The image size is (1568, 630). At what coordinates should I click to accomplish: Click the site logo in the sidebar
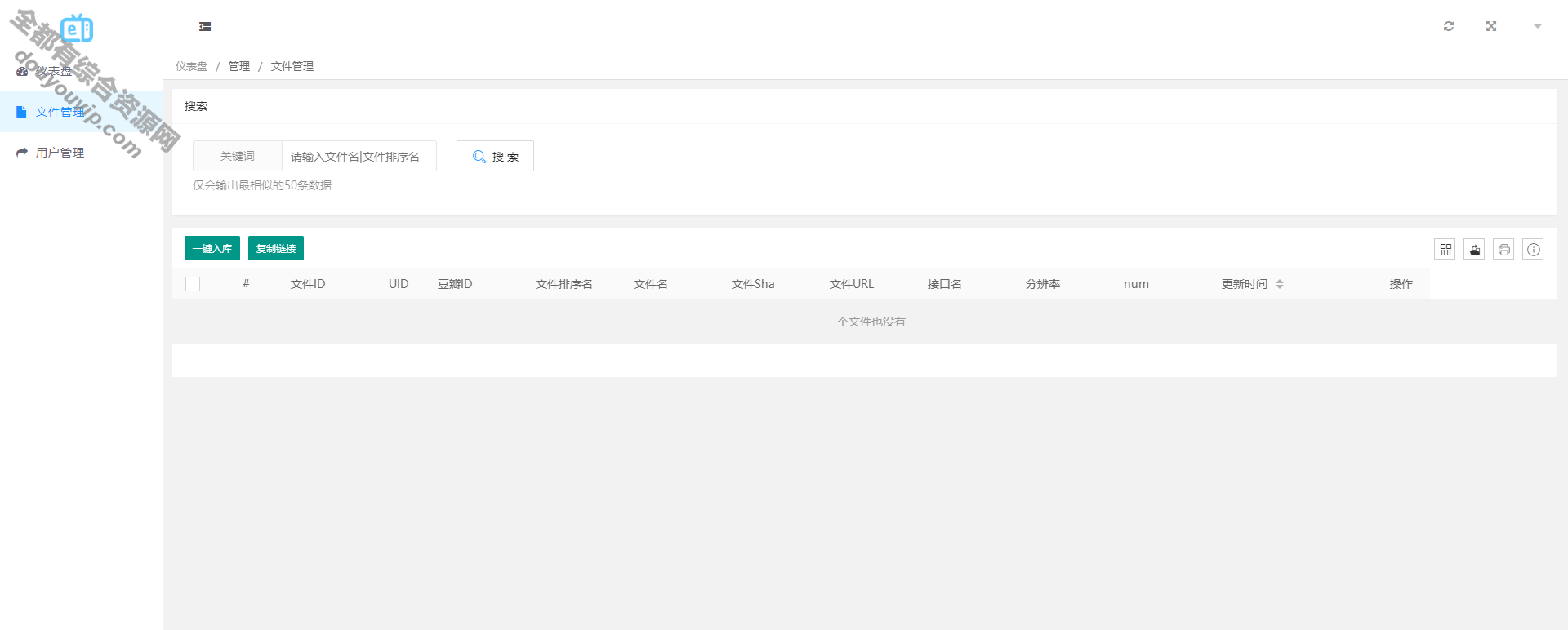[77, 29]
